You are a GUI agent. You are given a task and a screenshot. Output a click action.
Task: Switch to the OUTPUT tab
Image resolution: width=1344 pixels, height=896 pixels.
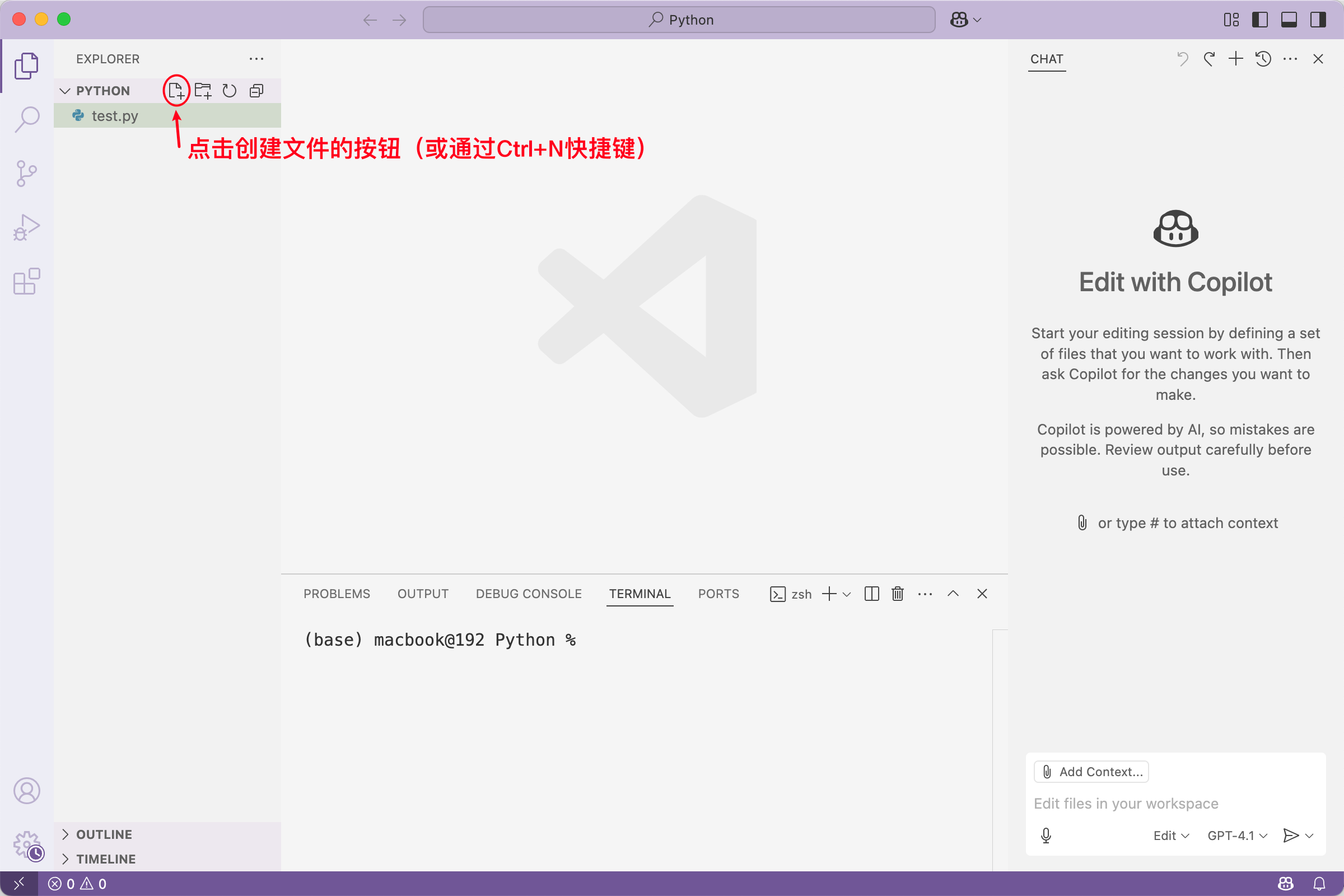coord(422,594)
